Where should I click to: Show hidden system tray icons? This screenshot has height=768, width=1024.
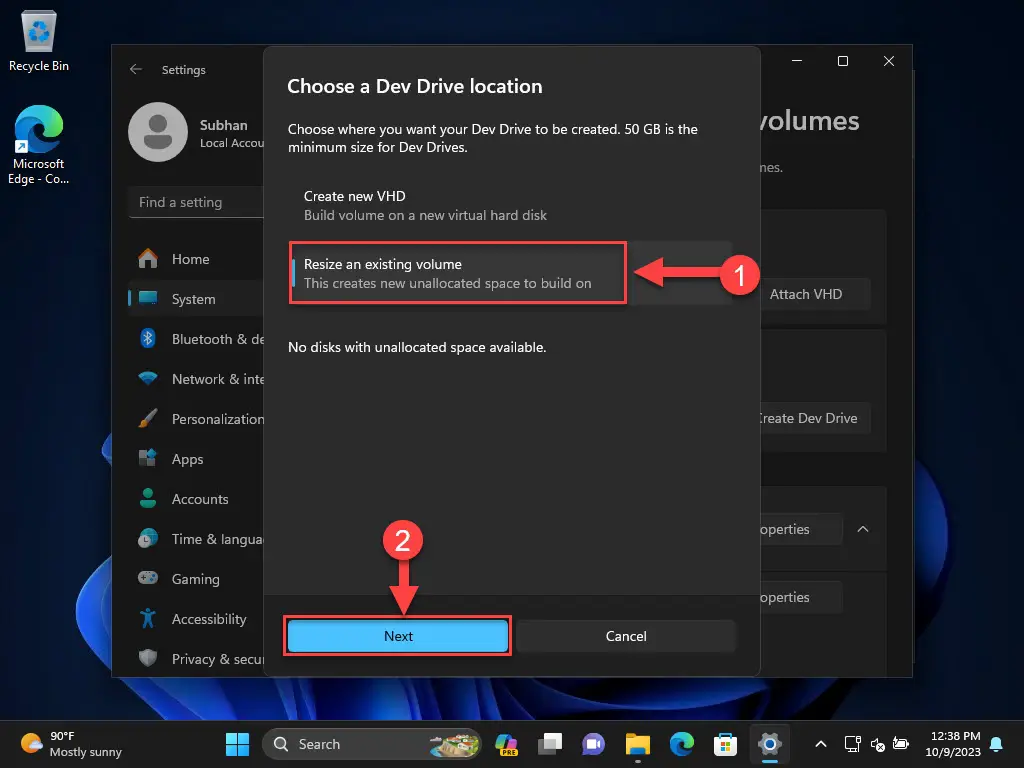821,744
